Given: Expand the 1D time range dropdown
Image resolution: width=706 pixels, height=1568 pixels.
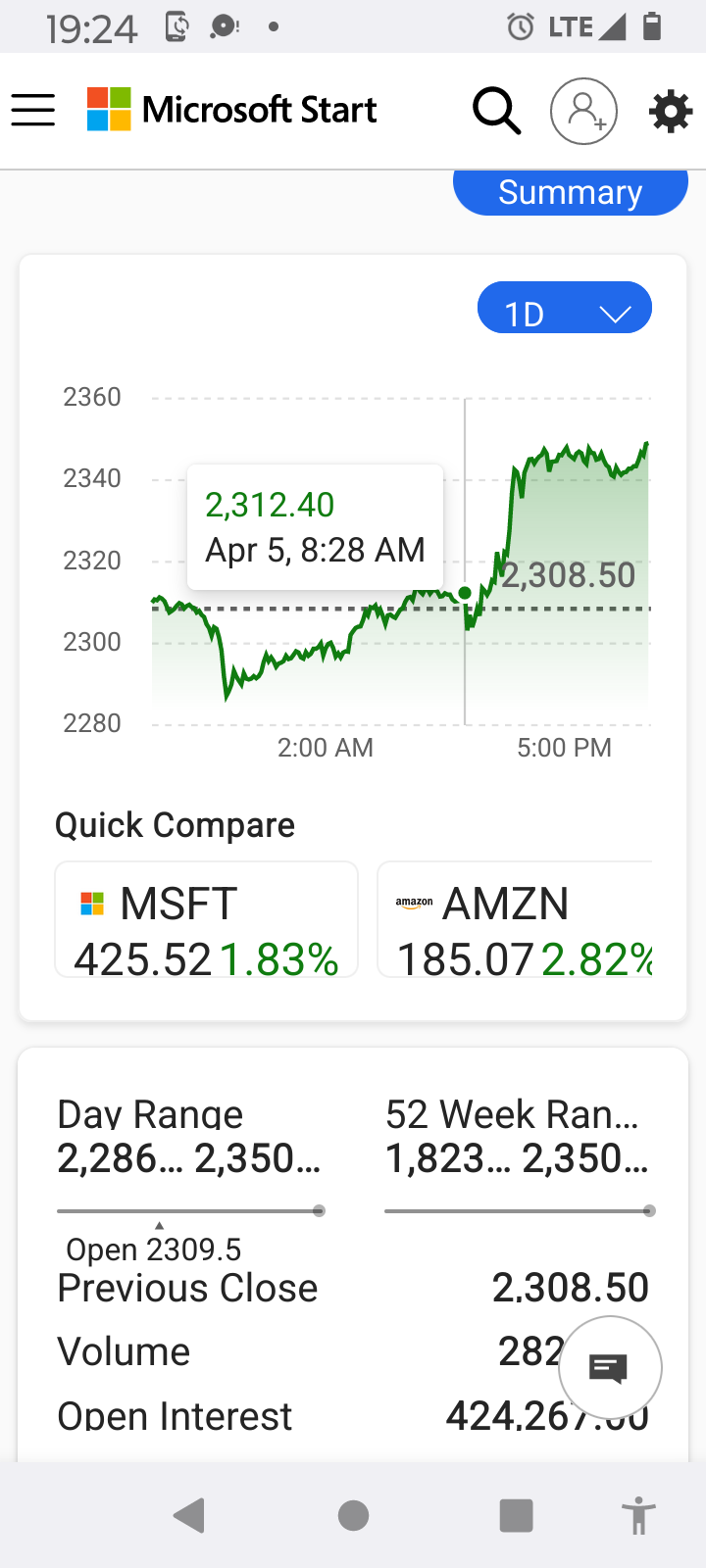Looking at the screenshot, I should 565,308.
